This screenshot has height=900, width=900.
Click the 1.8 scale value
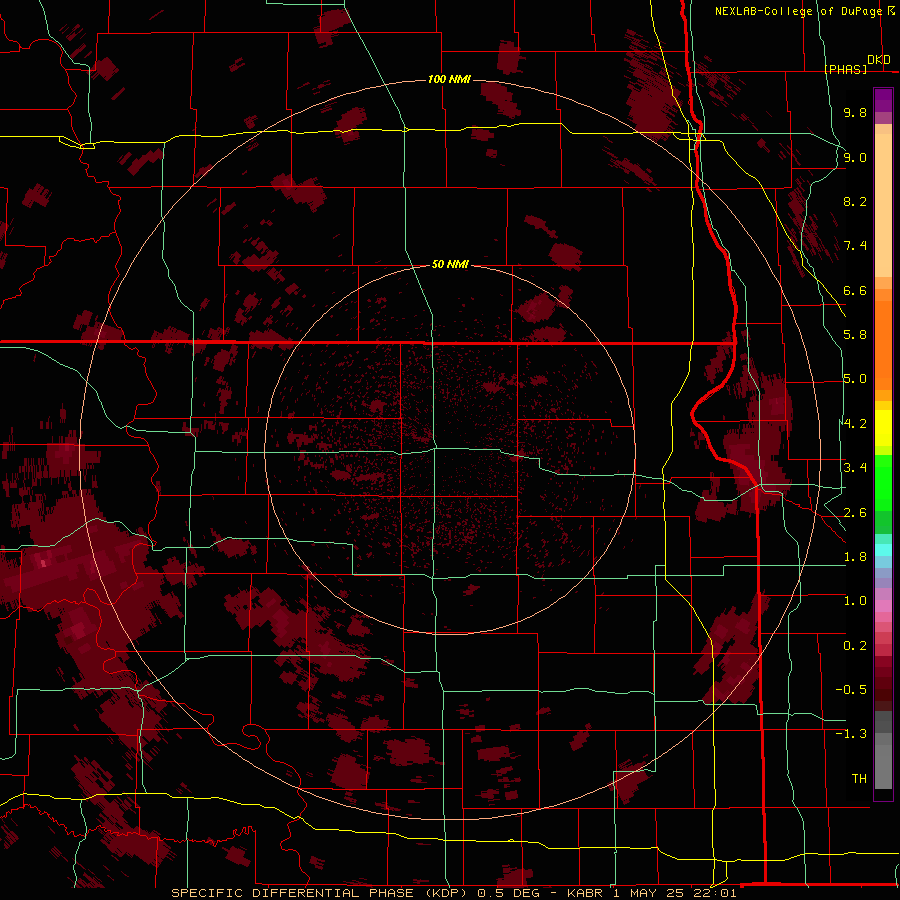point(855,557)
